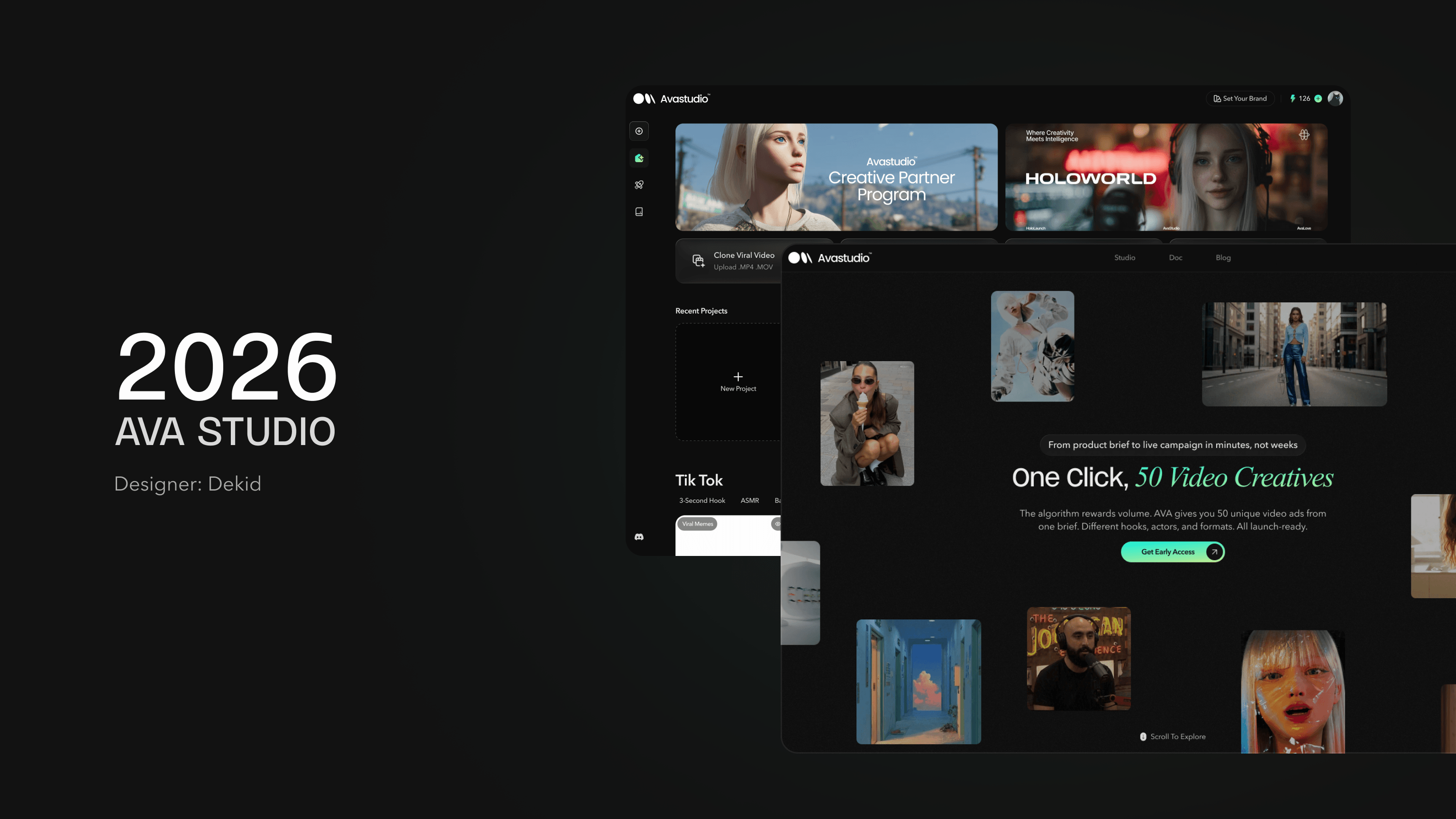Click the New Project label
Image resolution: width=1456 pixels, height=819 pixels.
738,389
